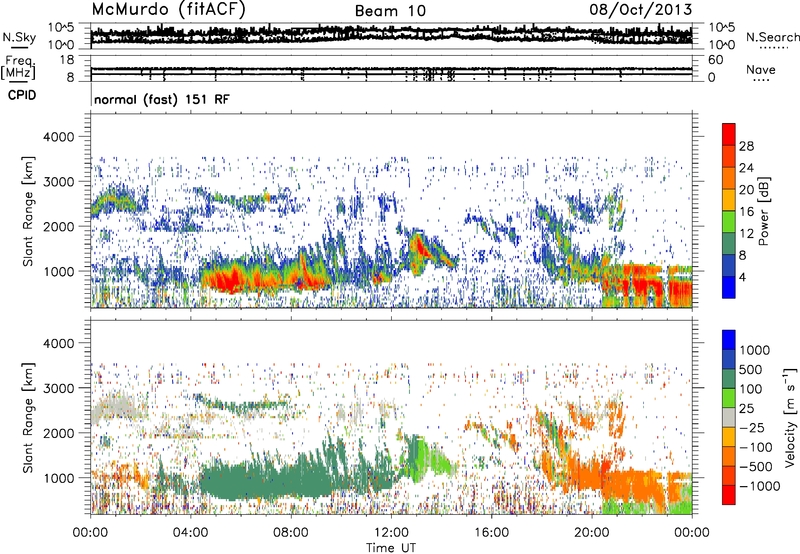
Task: Click the 16:00 time axis tick label
Action: coord(491,533)
